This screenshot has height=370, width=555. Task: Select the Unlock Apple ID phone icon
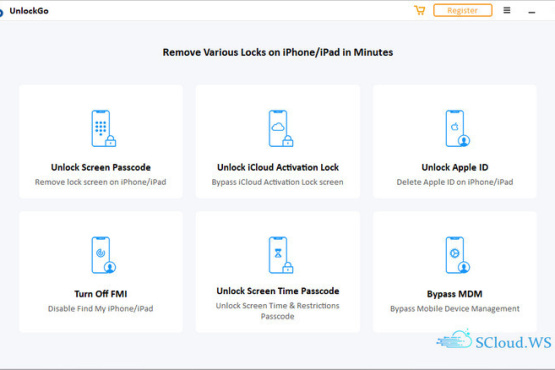[x=458, y=128]
